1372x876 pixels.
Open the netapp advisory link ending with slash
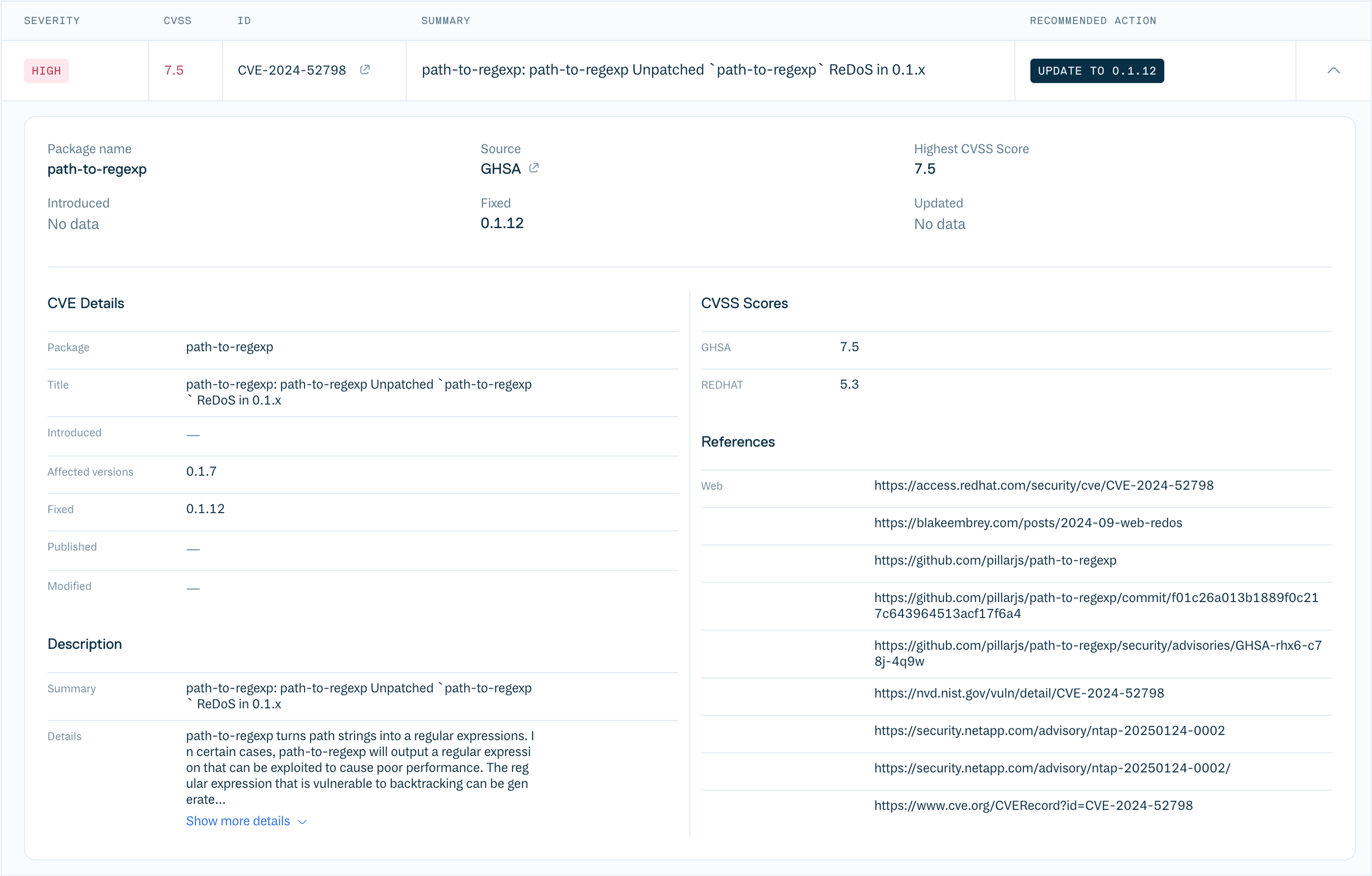click(1052, 769)
